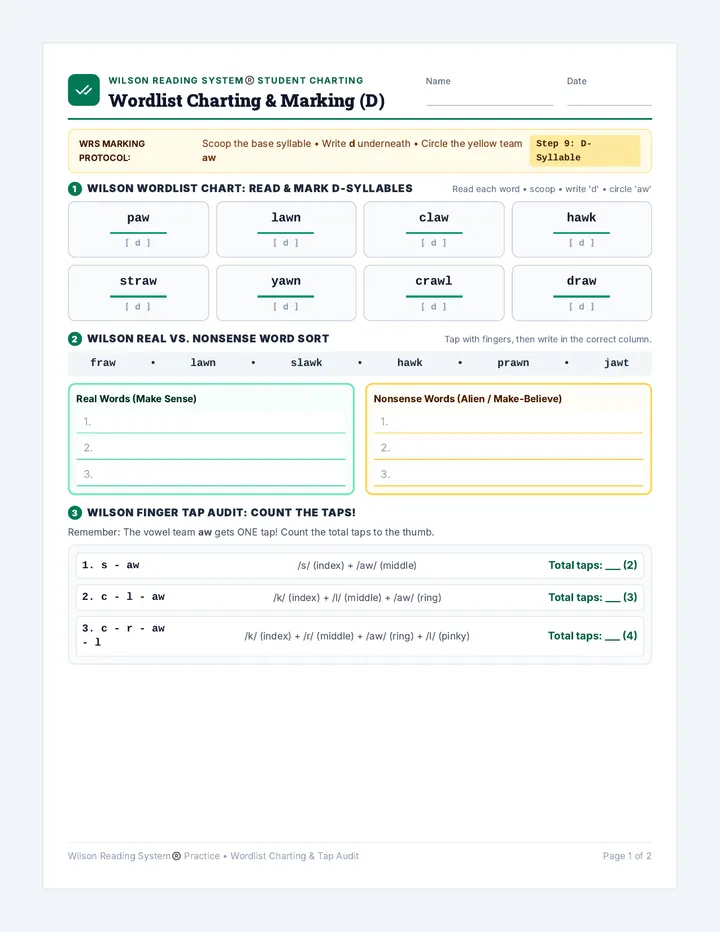Click Real Words line 2
Screen dimensions: 720x932
tap(211, 448)
